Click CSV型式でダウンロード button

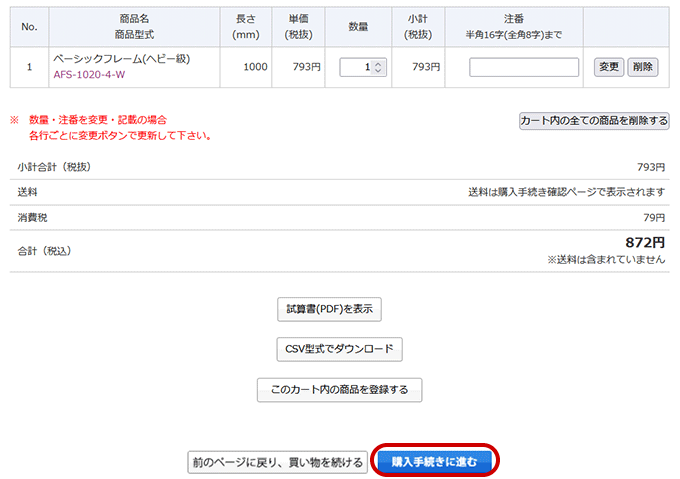tap(338, 349)
